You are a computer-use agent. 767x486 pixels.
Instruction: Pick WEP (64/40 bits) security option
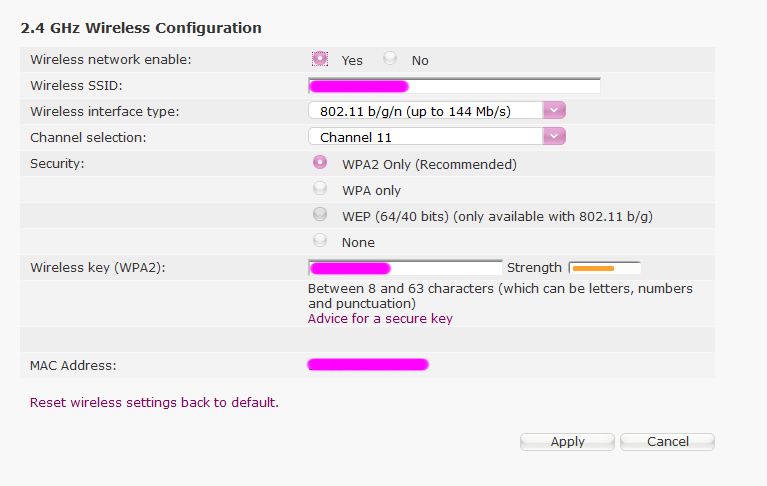click(x=320, y=215)
